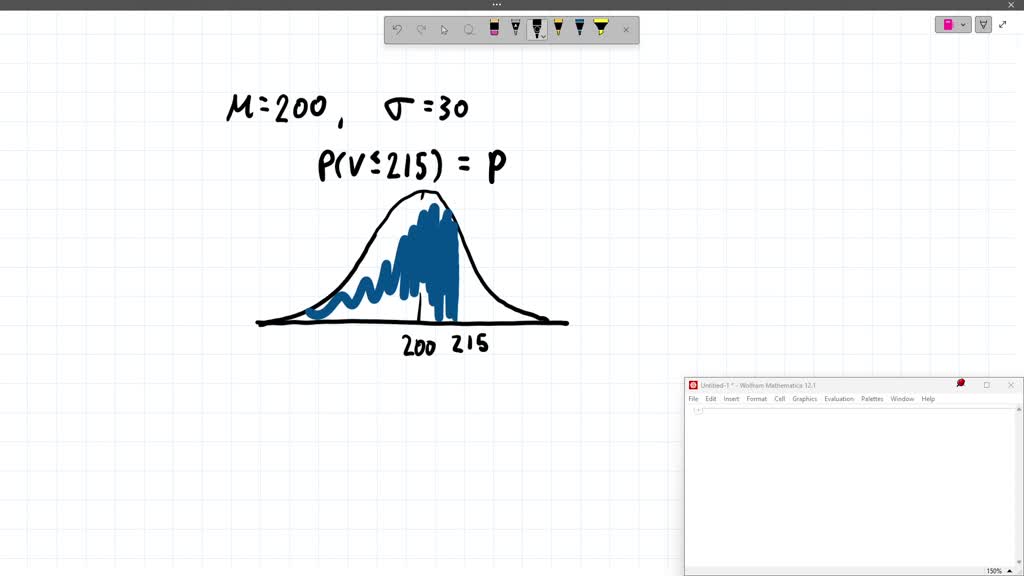This screenshot has height=576, width=1024.
Task: Click the Undo icon
Action: (397, 29)
